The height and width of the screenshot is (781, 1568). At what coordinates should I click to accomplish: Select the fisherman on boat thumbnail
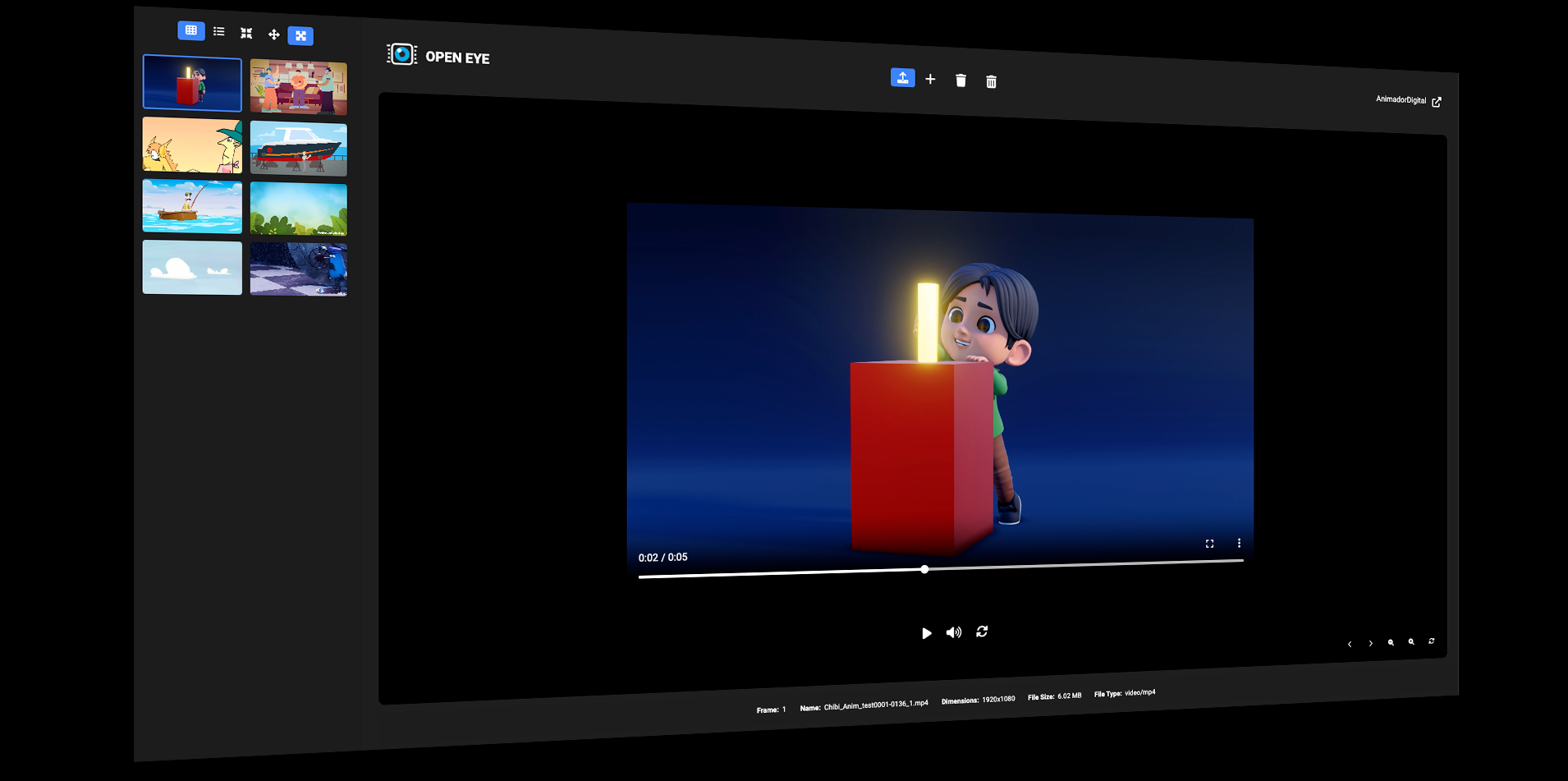click(x=192, y=206)
